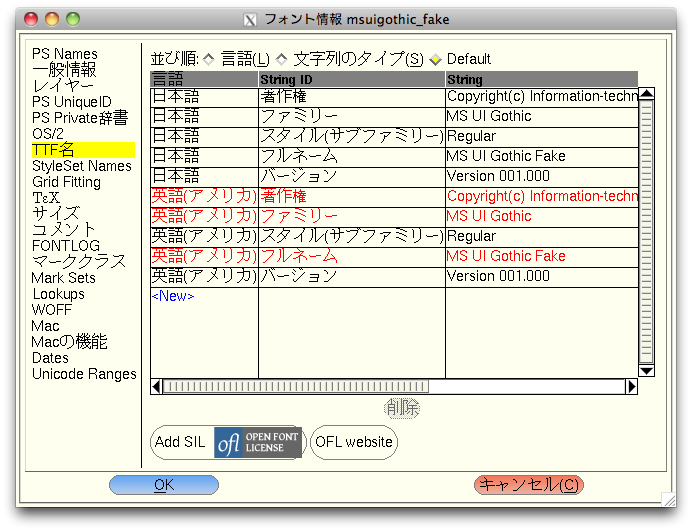
Task: Go to the WOFF section
Action: (52, 310)
